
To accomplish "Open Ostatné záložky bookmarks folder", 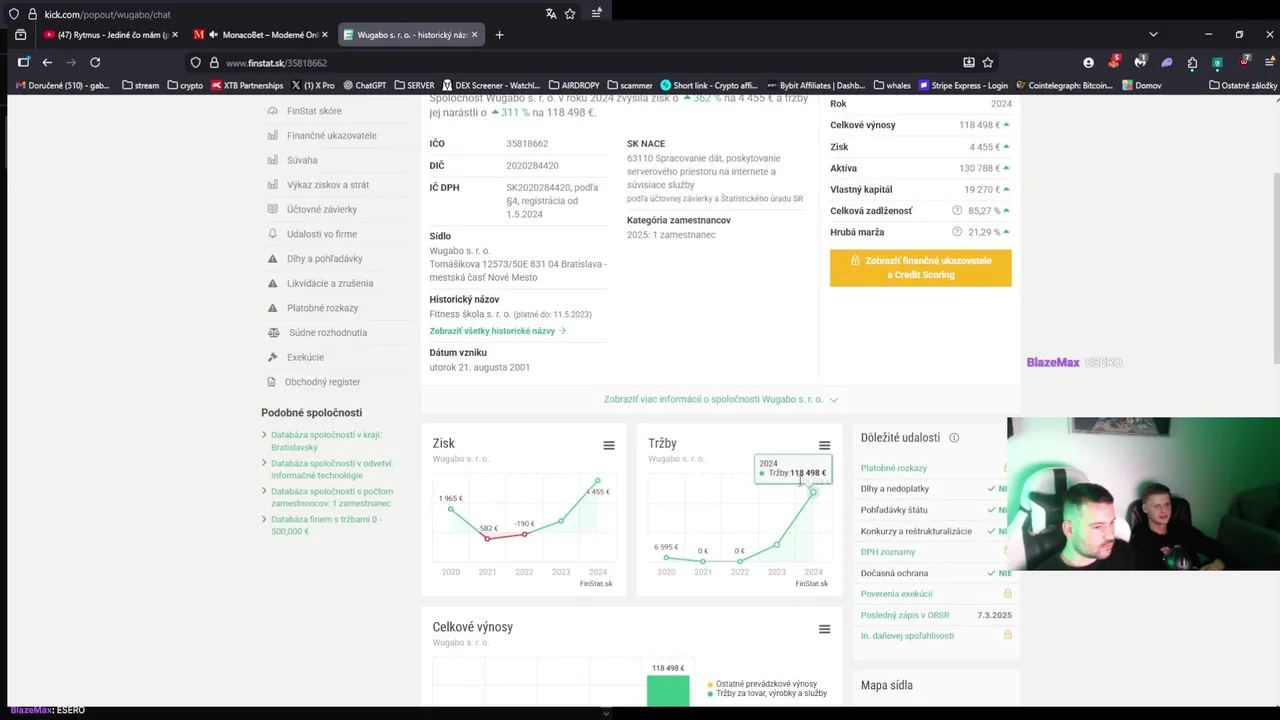I will [x=1243, y=85].
